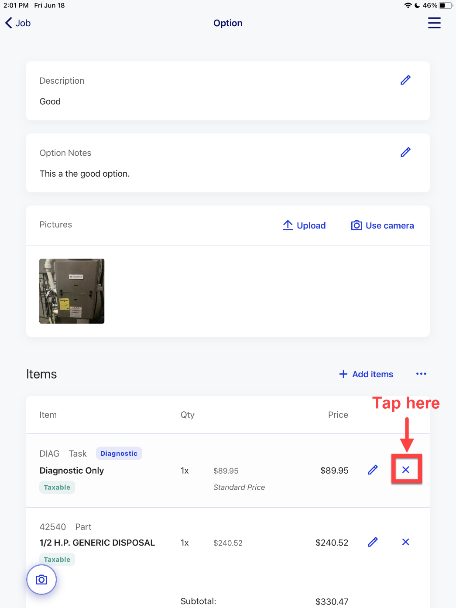Select the Diagnostic tag badge

[119, 453]
